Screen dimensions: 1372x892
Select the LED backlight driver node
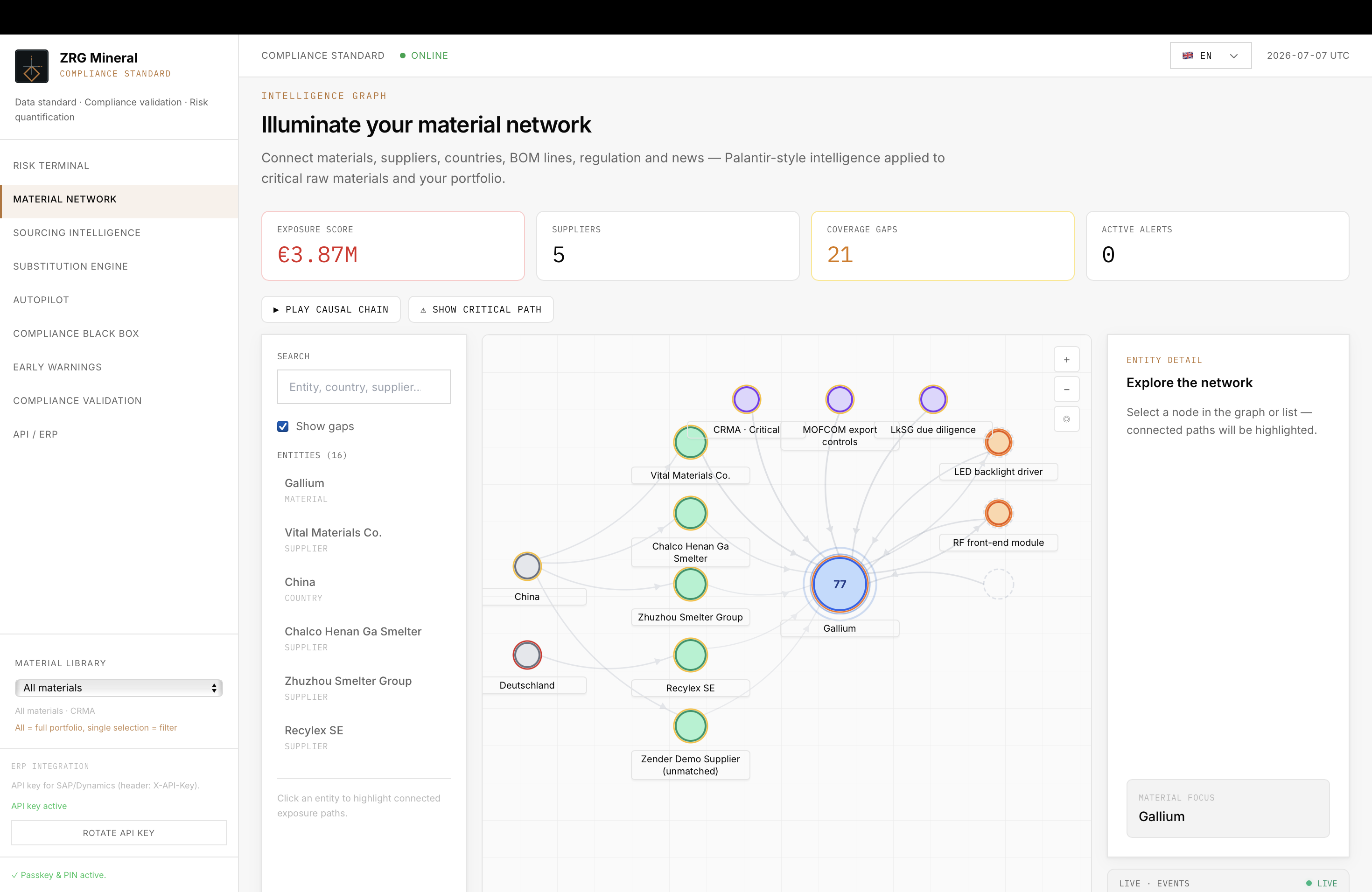[999, 442]
